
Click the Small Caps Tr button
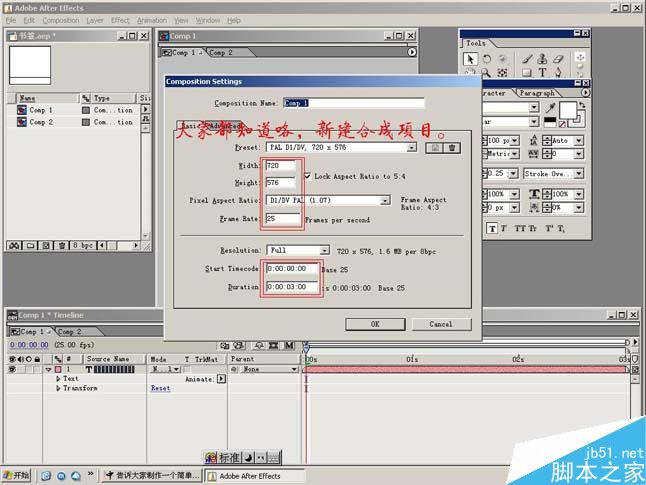(x=532, y=228)
